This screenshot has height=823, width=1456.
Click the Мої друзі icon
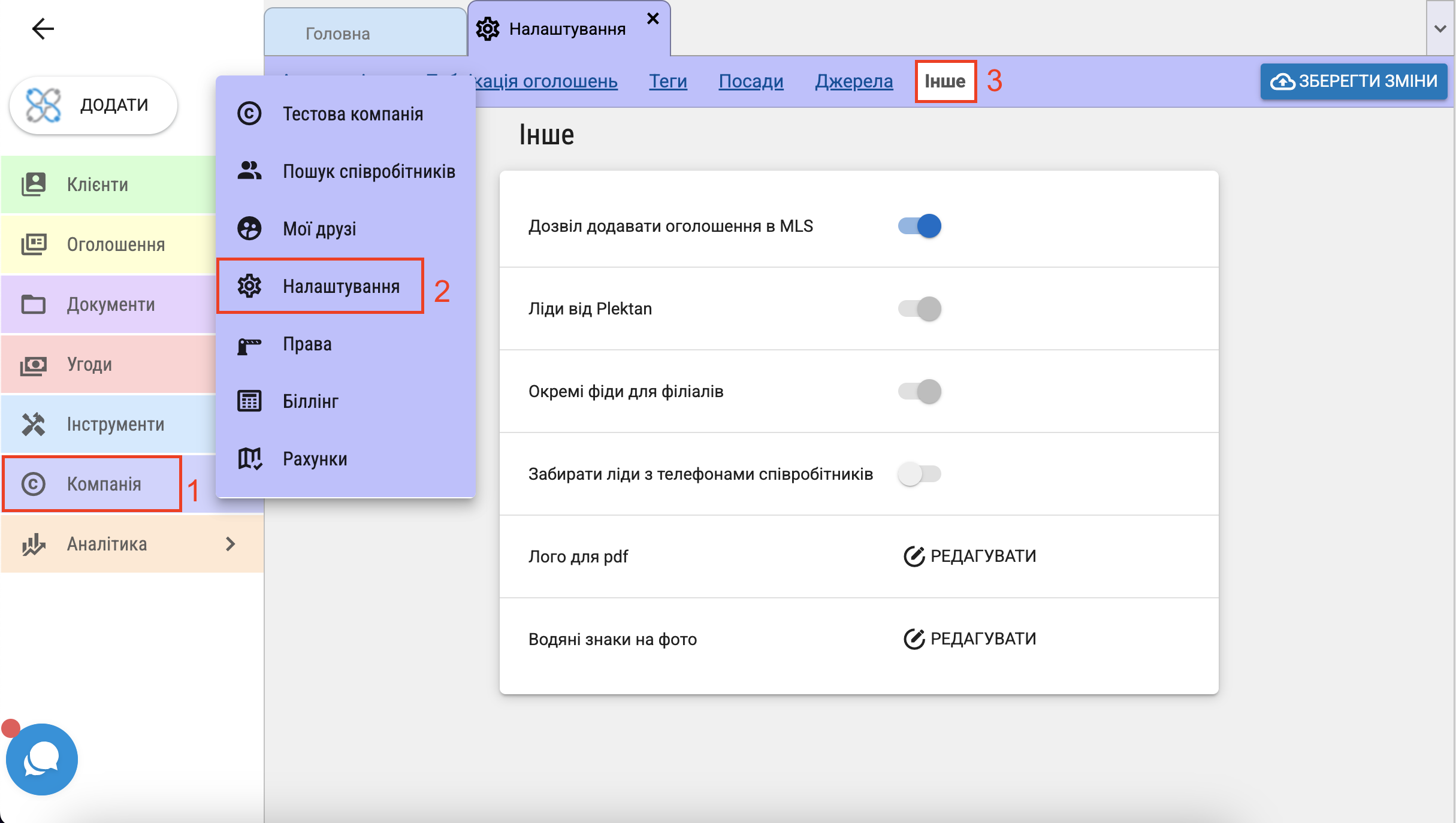coord(249,228)
